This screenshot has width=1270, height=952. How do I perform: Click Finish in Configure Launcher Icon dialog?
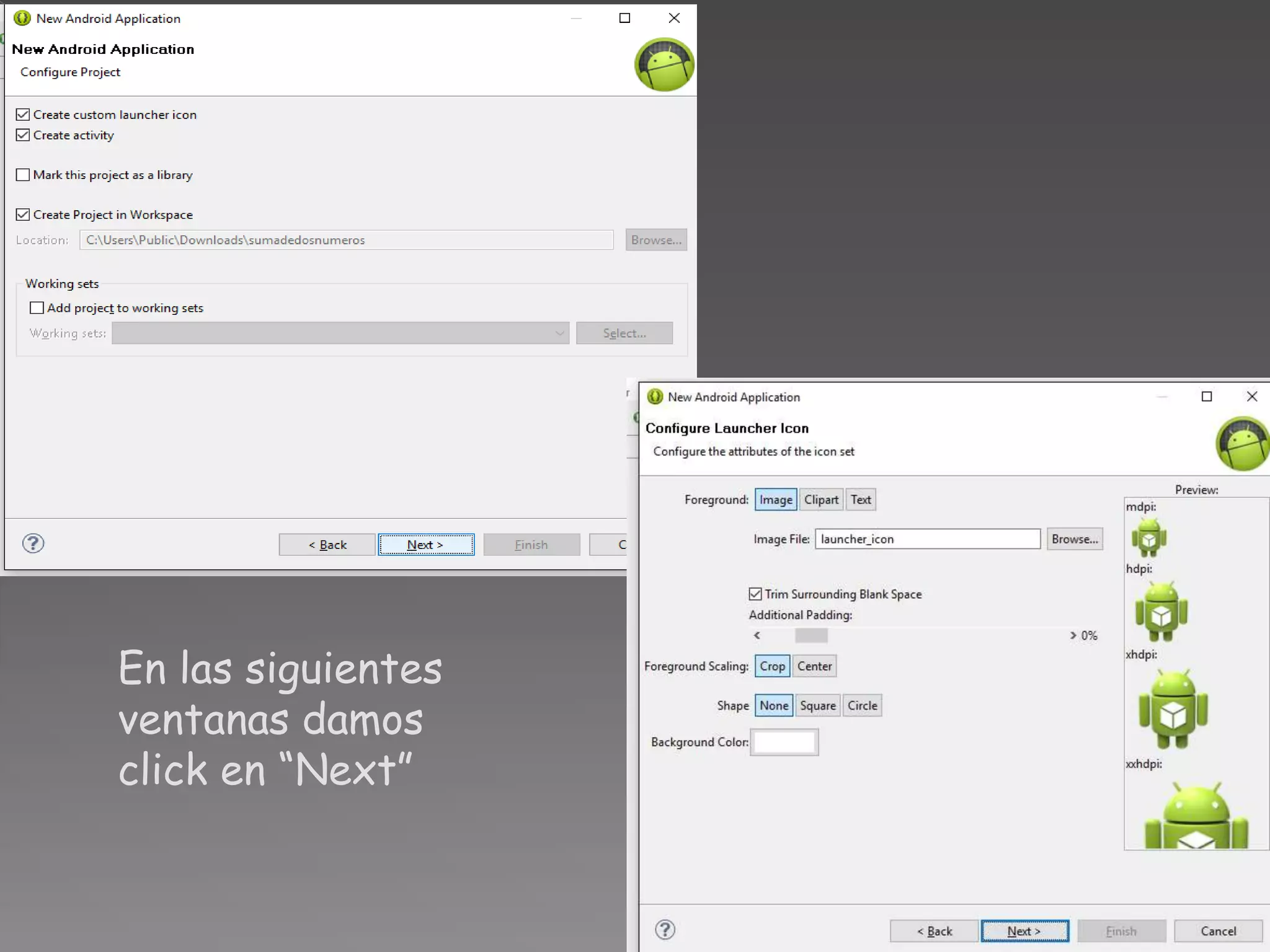(1121, 931)
